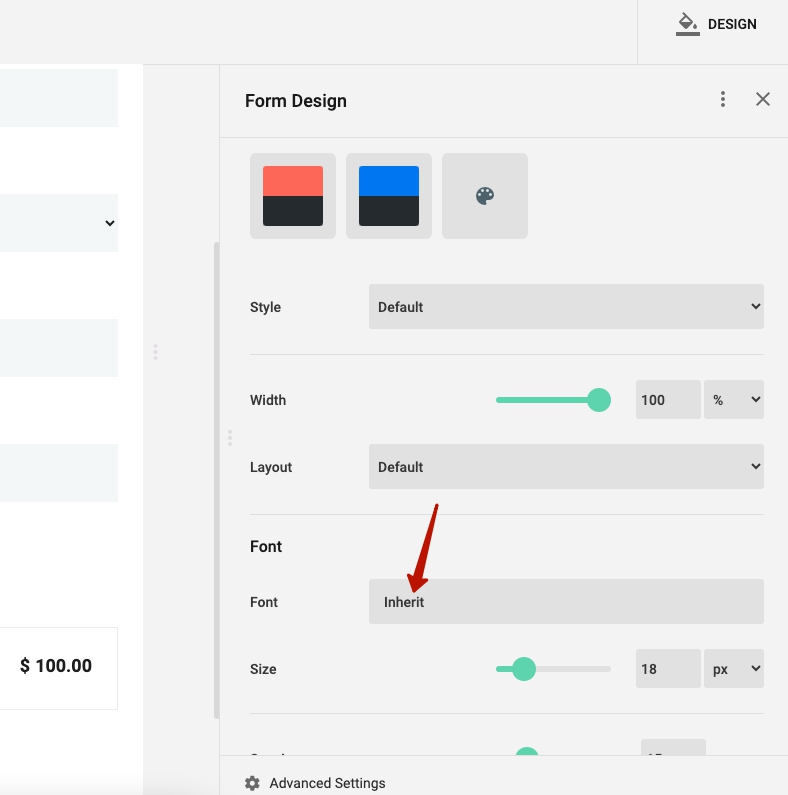Click the Size slider handle
This screenshot has width=788, height=795.
(524, 669)
